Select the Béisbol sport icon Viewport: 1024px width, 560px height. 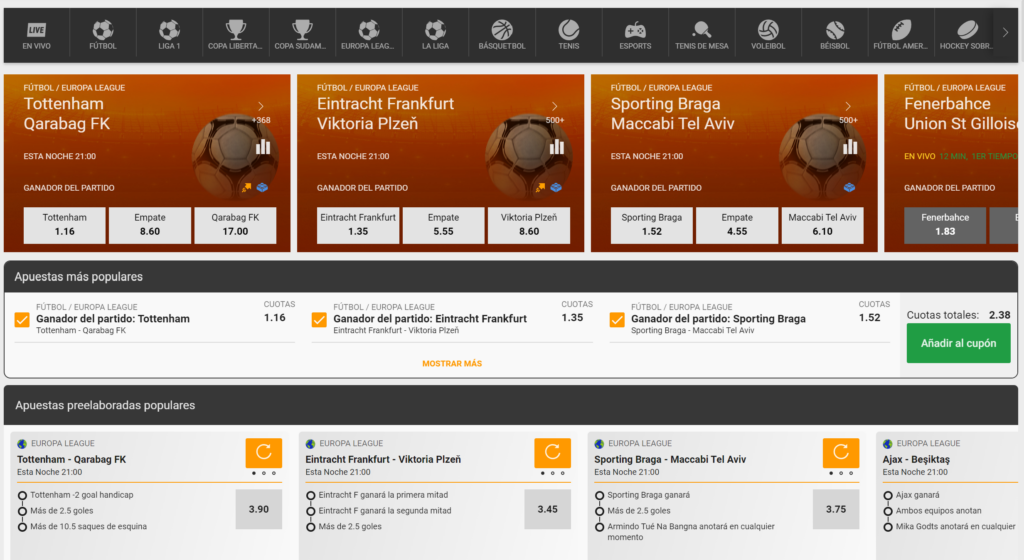tap(835, 36)
